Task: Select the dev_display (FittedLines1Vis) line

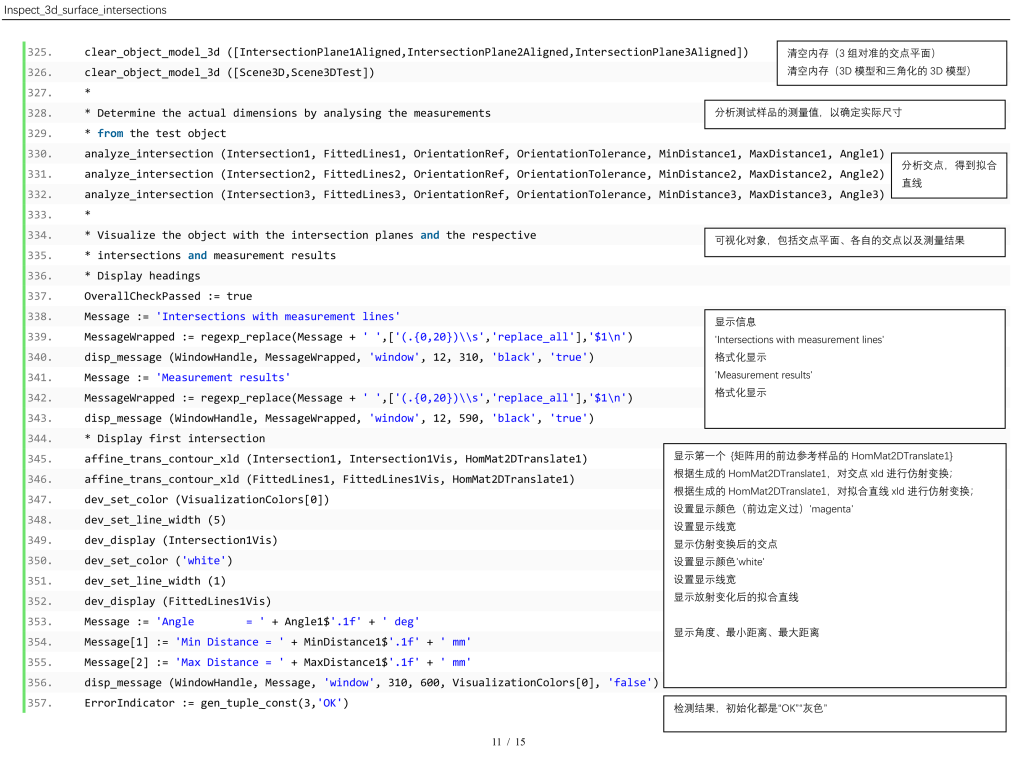Action: click(x=177, y=601)
